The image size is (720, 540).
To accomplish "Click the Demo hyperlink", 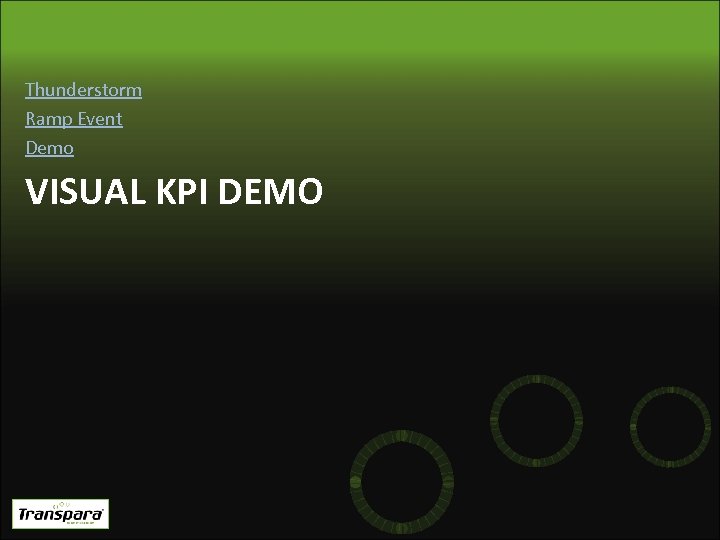I will point(50,148).
